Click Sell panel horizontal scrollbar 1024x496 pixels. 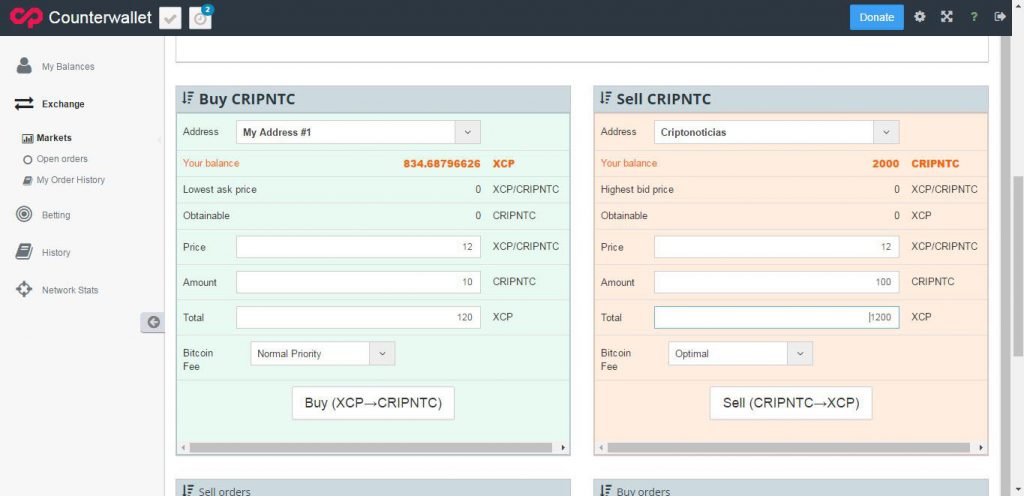click(789, 448)
